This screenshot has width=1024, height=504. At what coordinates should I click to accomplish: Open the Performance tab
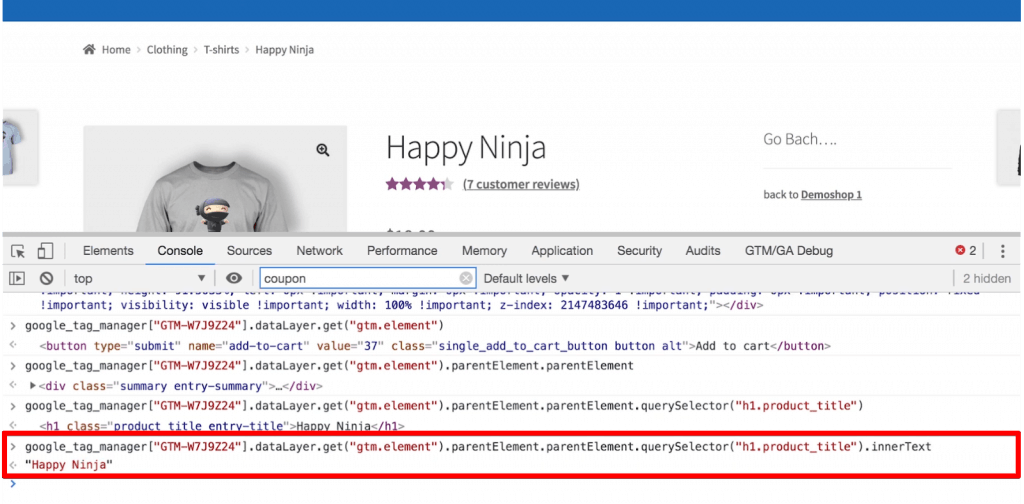[x=402, y=251]
